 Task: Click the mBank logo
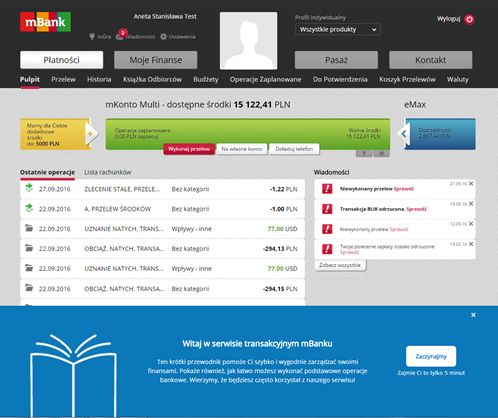coord(45,22)
